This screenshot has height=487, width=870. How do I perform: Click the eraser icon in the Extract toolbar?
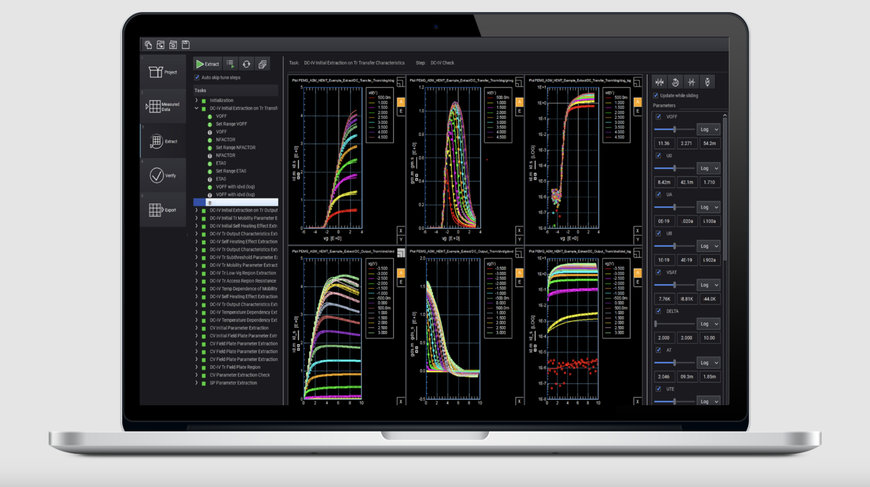(262, 64)
